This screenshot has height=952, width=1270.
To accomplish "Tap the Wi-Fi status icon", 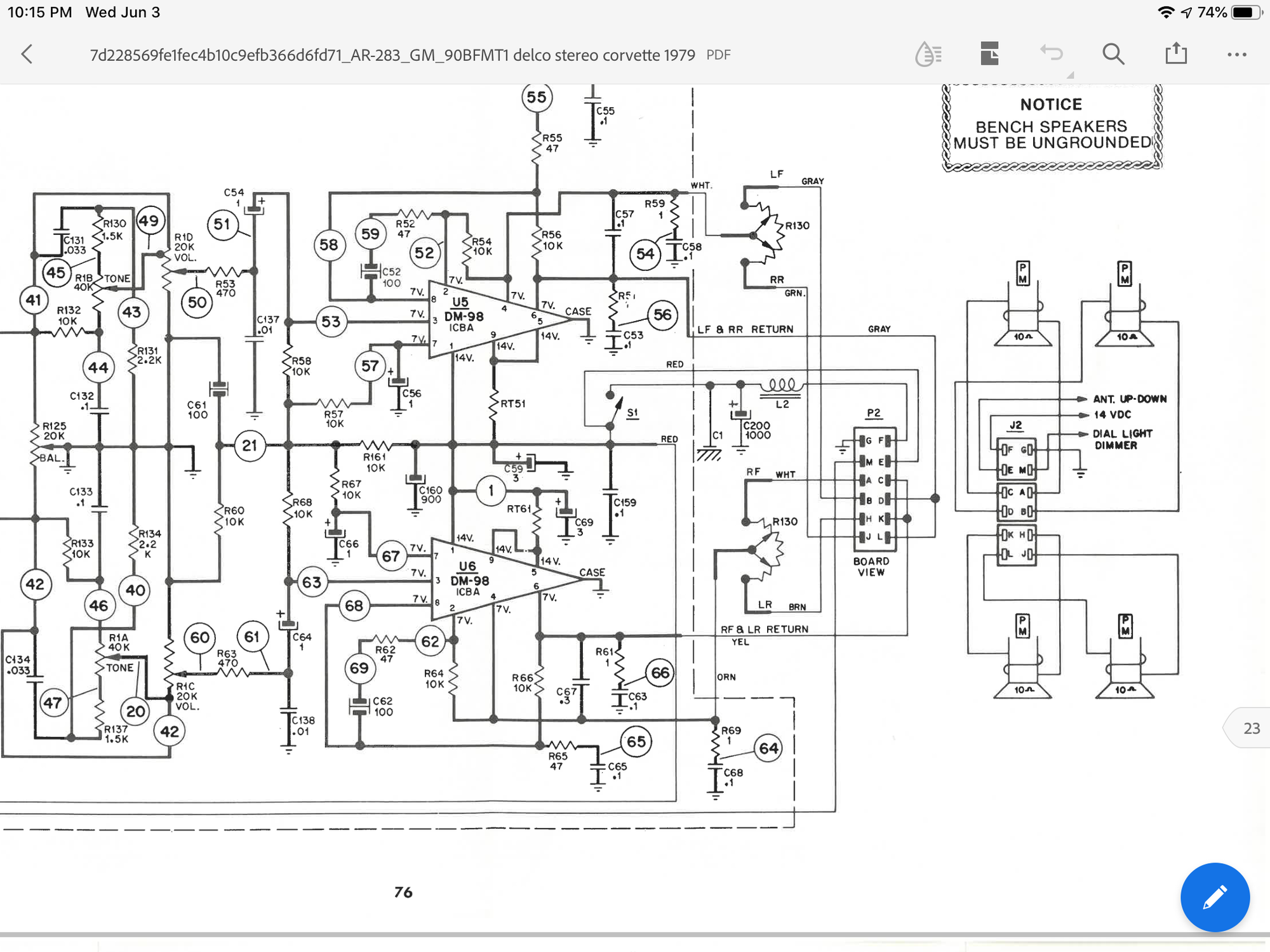I will click(x=1166, y=12).
